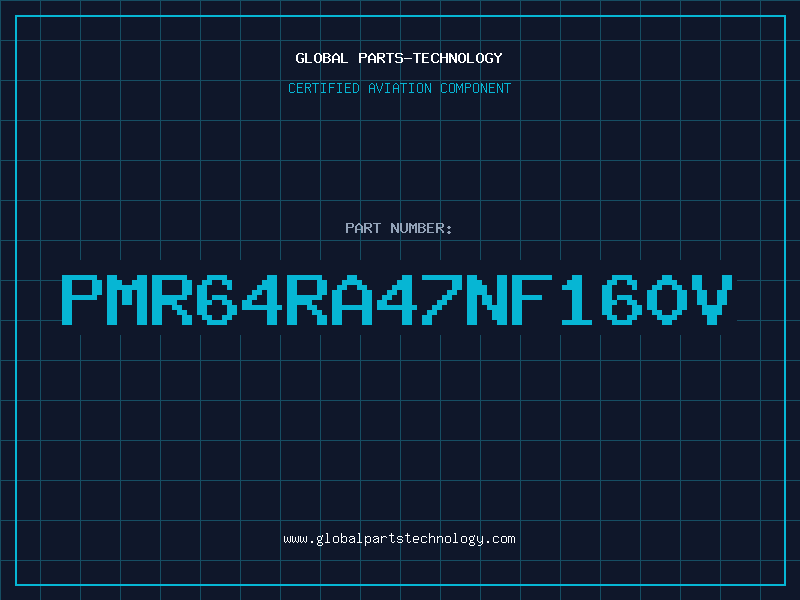Click the word GLOBAL in the header
The height and width of the screenshot is (600, 800).
(321, 58)
